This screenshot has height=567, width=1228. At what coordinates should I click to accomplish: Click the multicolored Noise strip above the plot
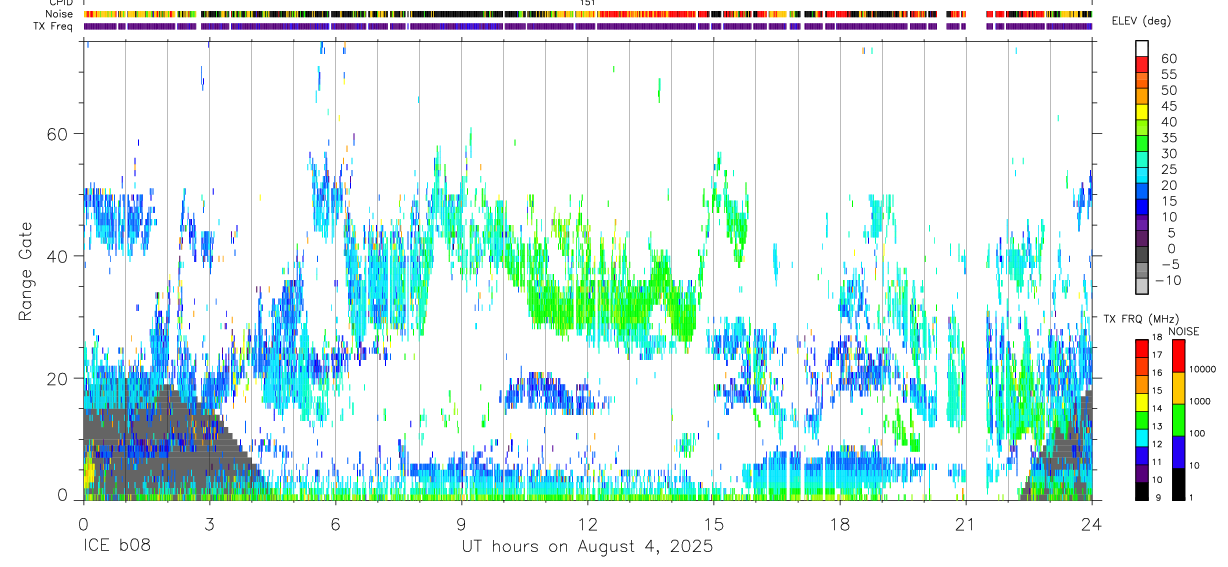coord(587,14)
